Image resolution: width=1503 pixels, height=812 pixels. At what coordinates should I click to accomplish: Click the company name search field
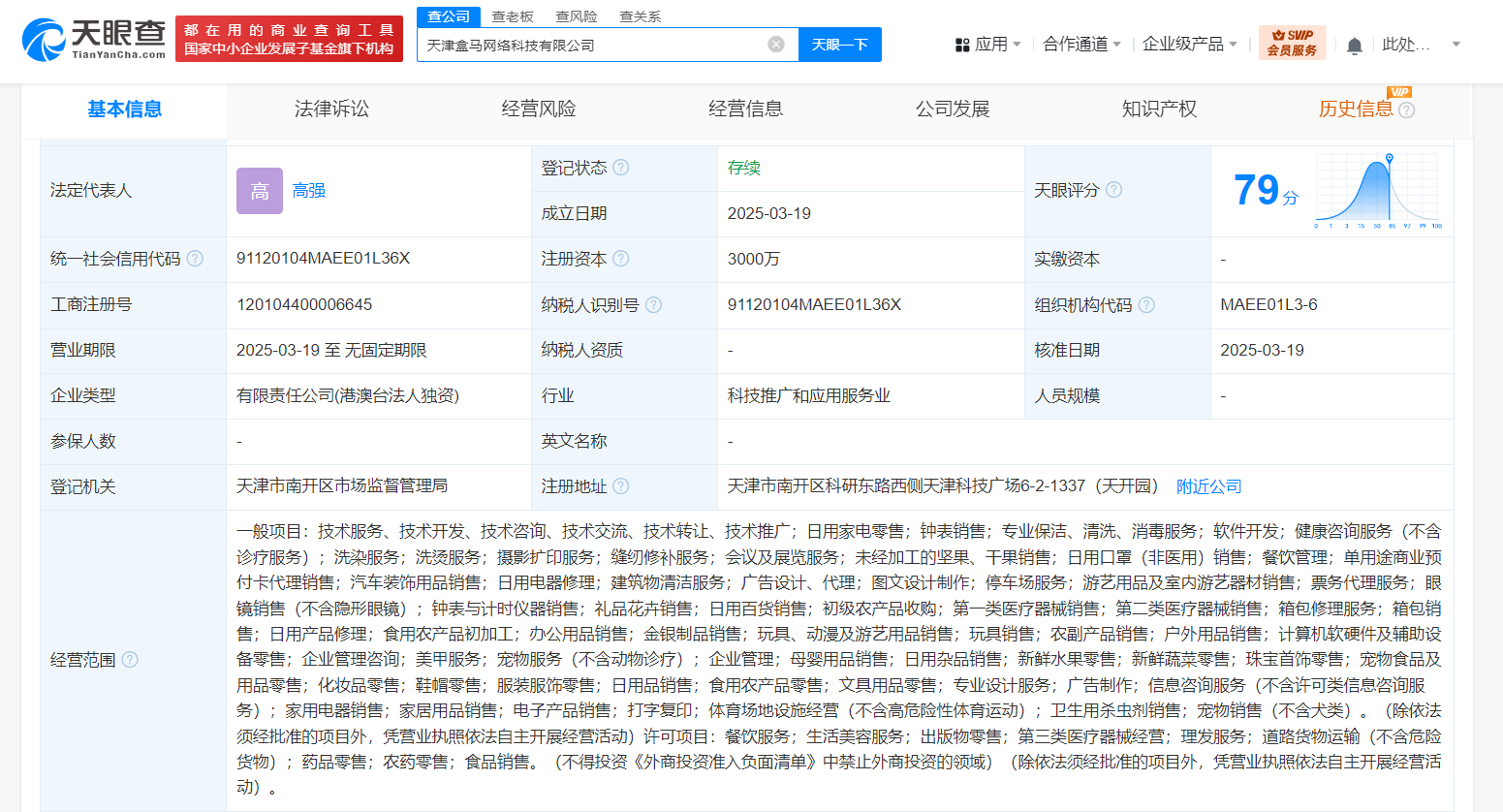click(x=591, y=45)
